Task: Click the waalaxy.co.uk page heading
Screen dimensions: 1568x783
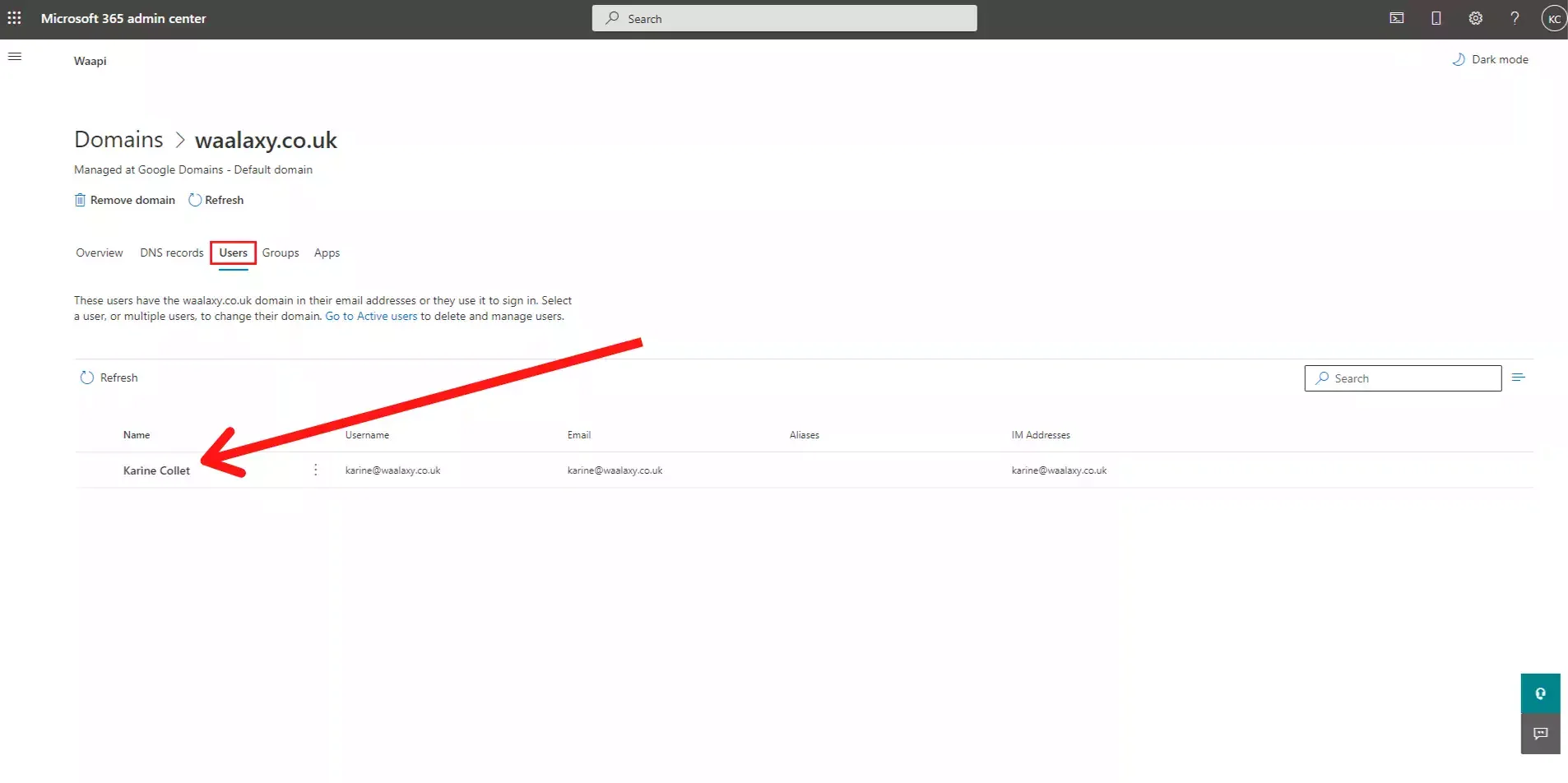Action: (266, 140)
